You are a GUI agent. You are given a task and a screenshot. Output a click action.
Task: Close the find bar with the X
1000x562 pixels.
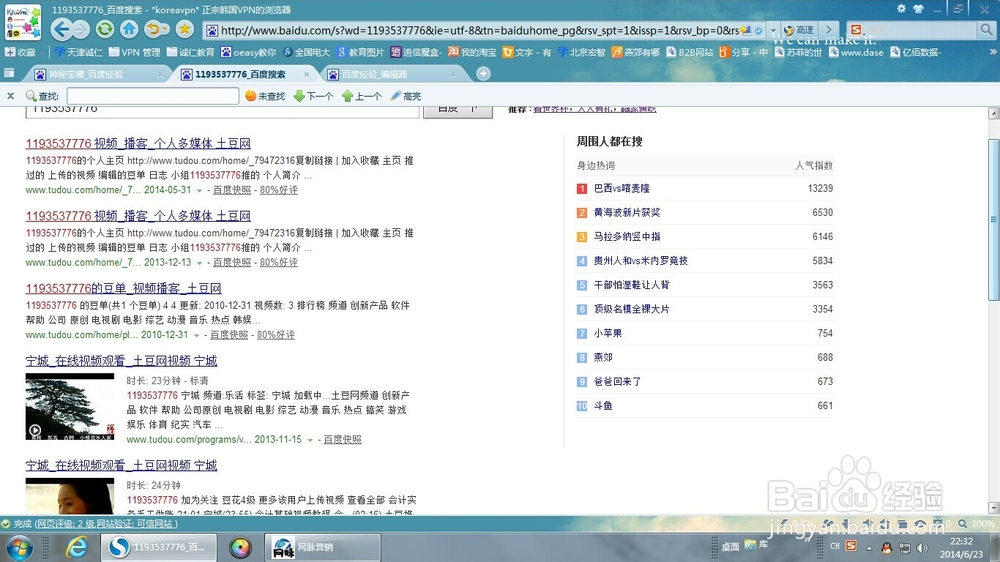pos(10,96)
